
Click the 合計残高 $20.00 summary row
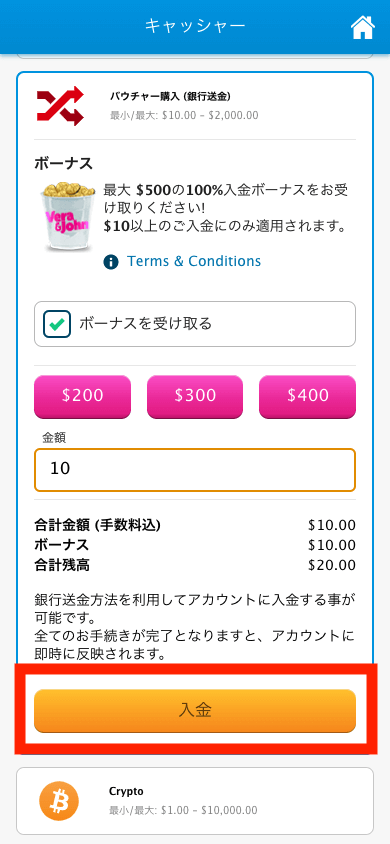point(195,565)
